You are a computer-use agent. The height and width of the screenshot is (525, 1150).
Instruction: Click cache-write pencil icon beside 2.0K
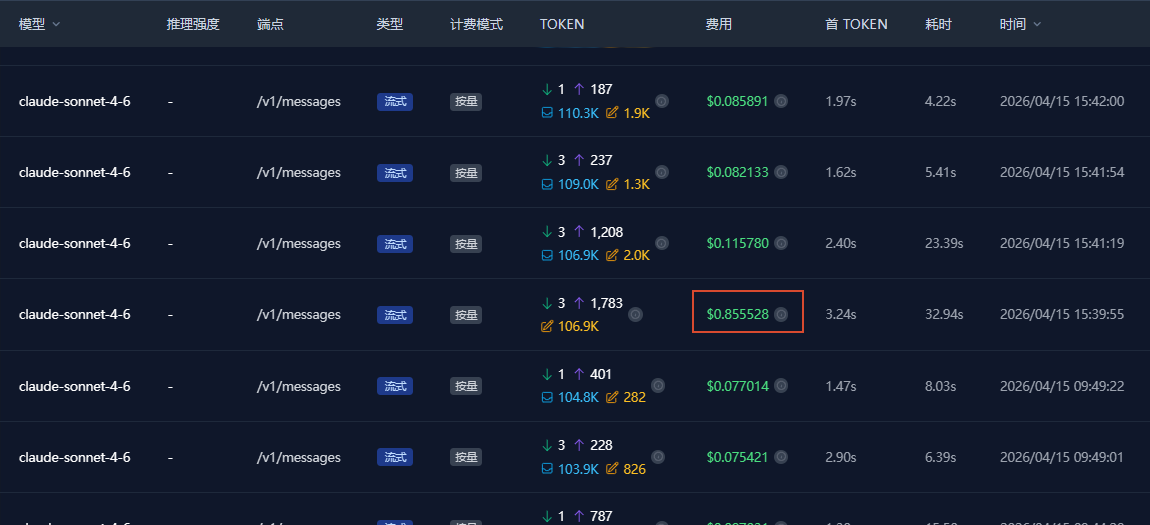coord(612,256)
